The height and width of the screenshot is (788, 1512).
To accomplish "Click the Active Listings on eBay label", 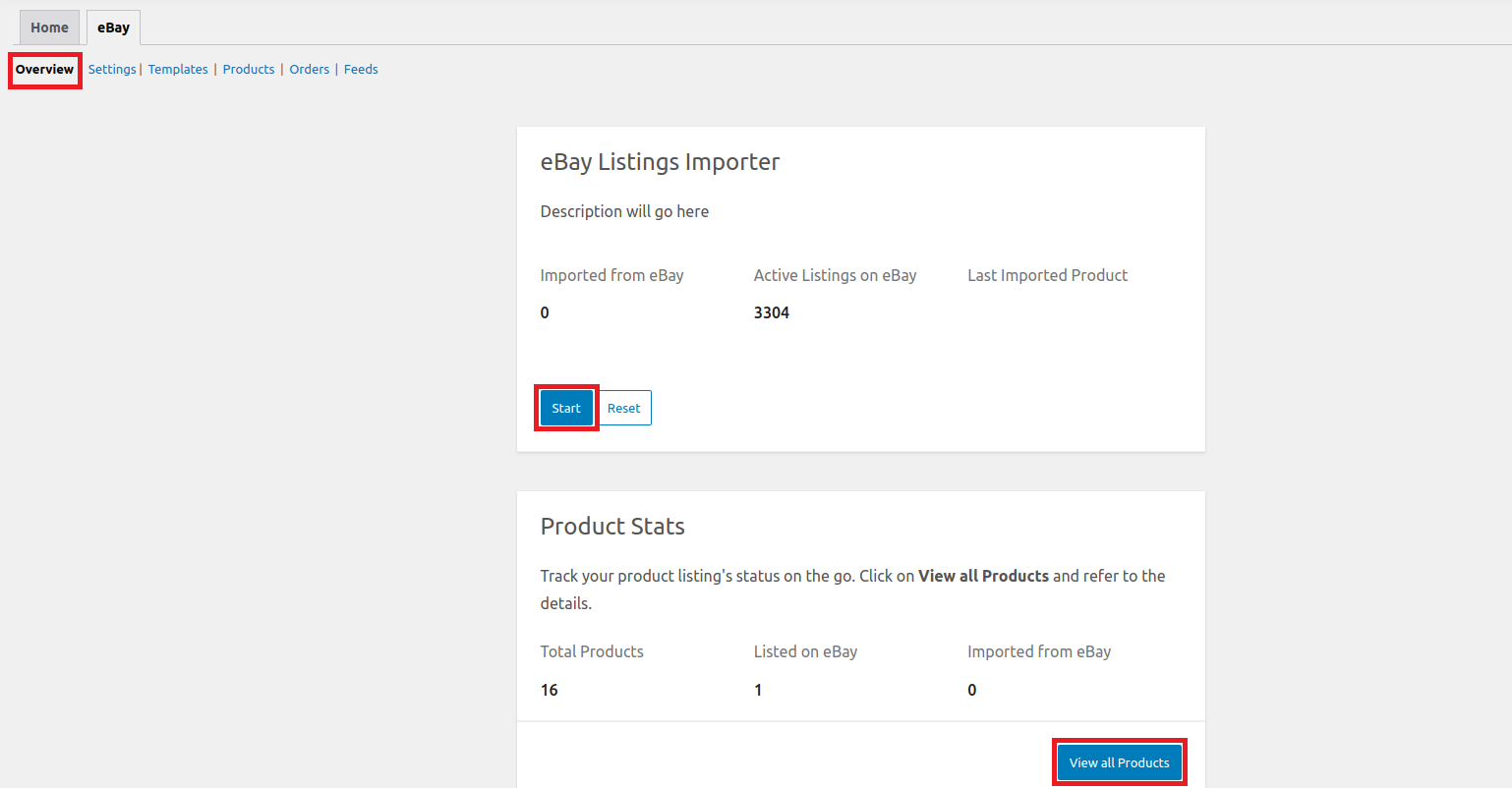I will pos(835,275).
